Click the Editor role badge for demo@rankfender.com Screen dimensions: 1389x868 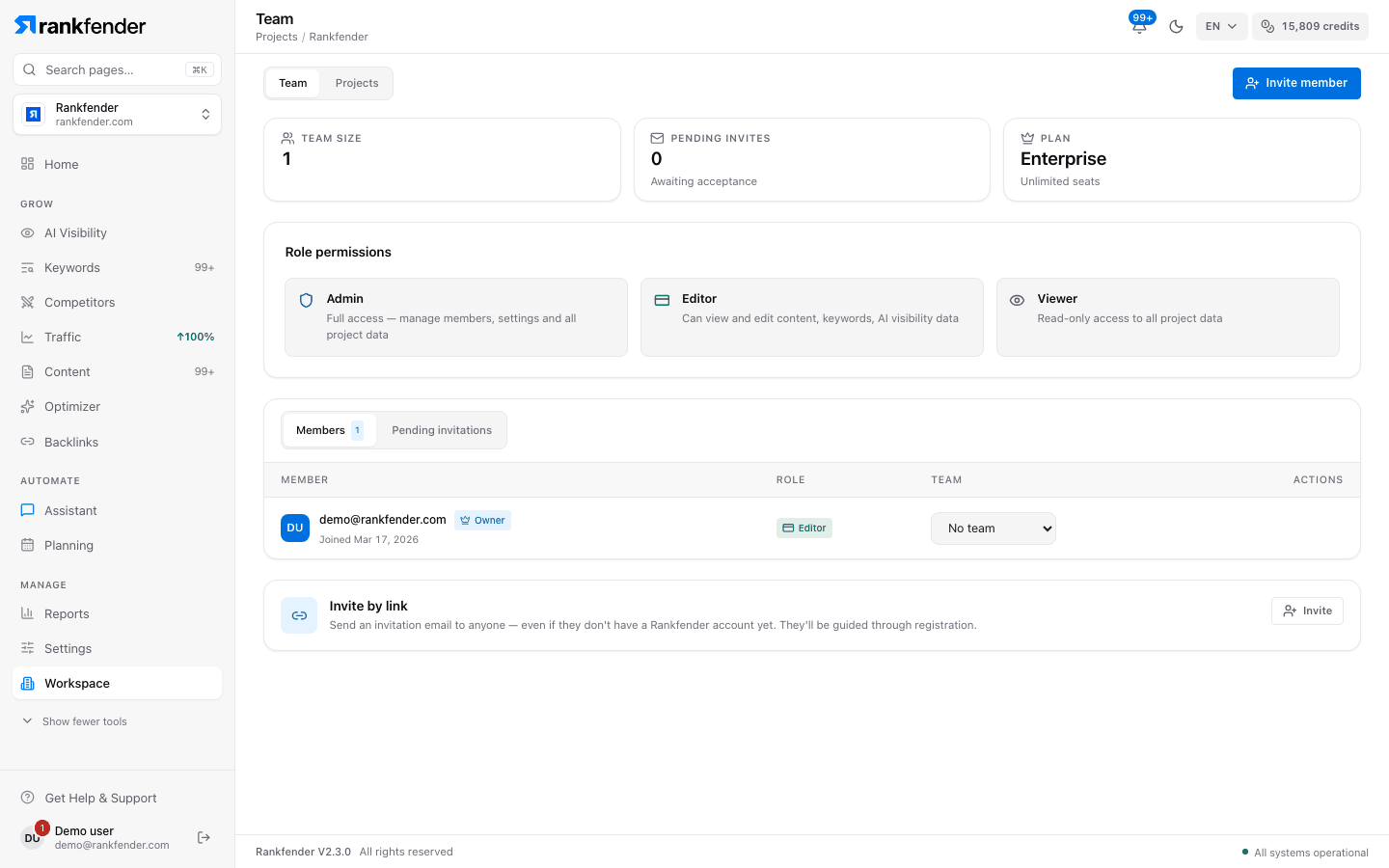804,529
